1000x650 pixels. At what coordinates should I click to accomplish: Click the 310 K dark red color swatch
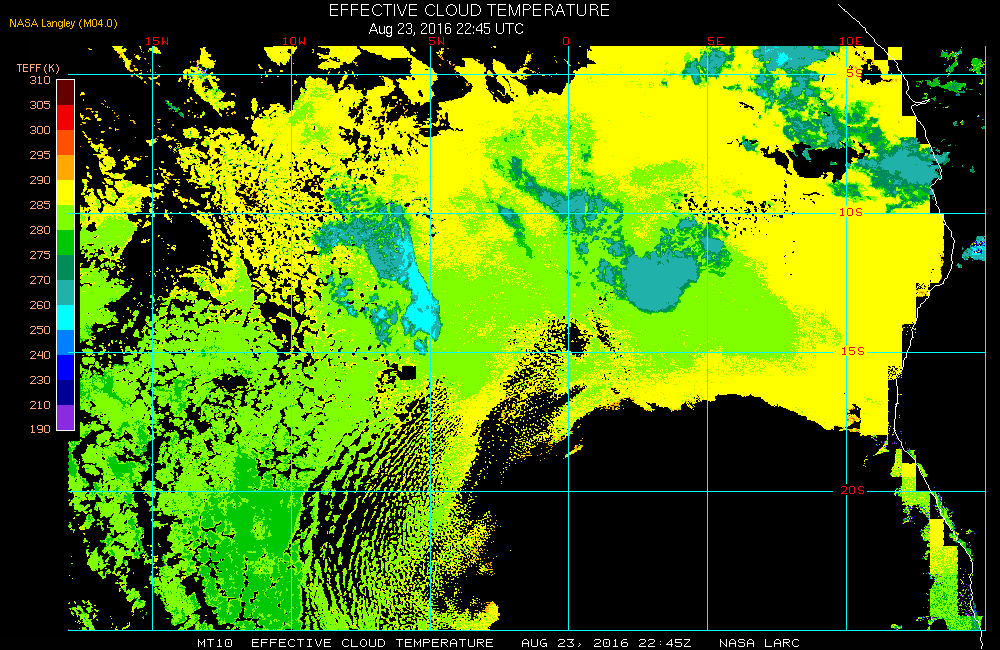click(65, 92)
